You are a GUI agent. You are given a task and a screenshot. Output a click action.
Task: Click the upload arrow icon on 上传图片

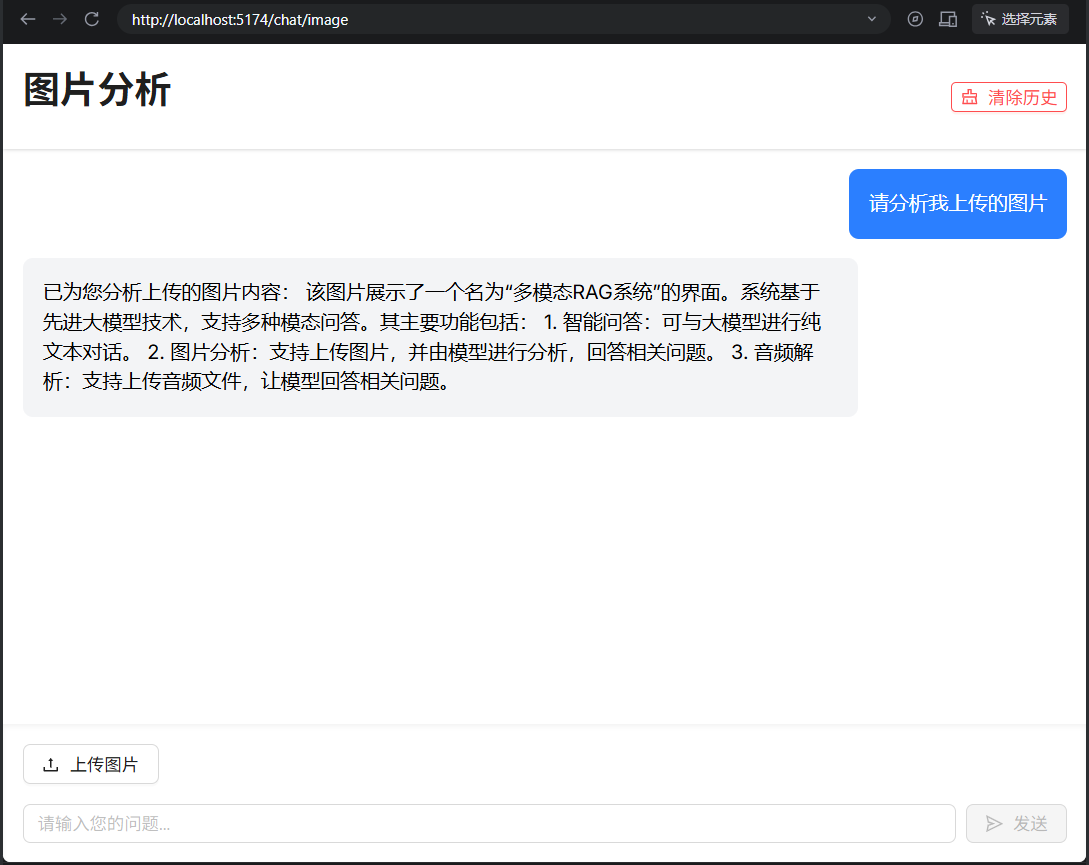coord(51,763)
